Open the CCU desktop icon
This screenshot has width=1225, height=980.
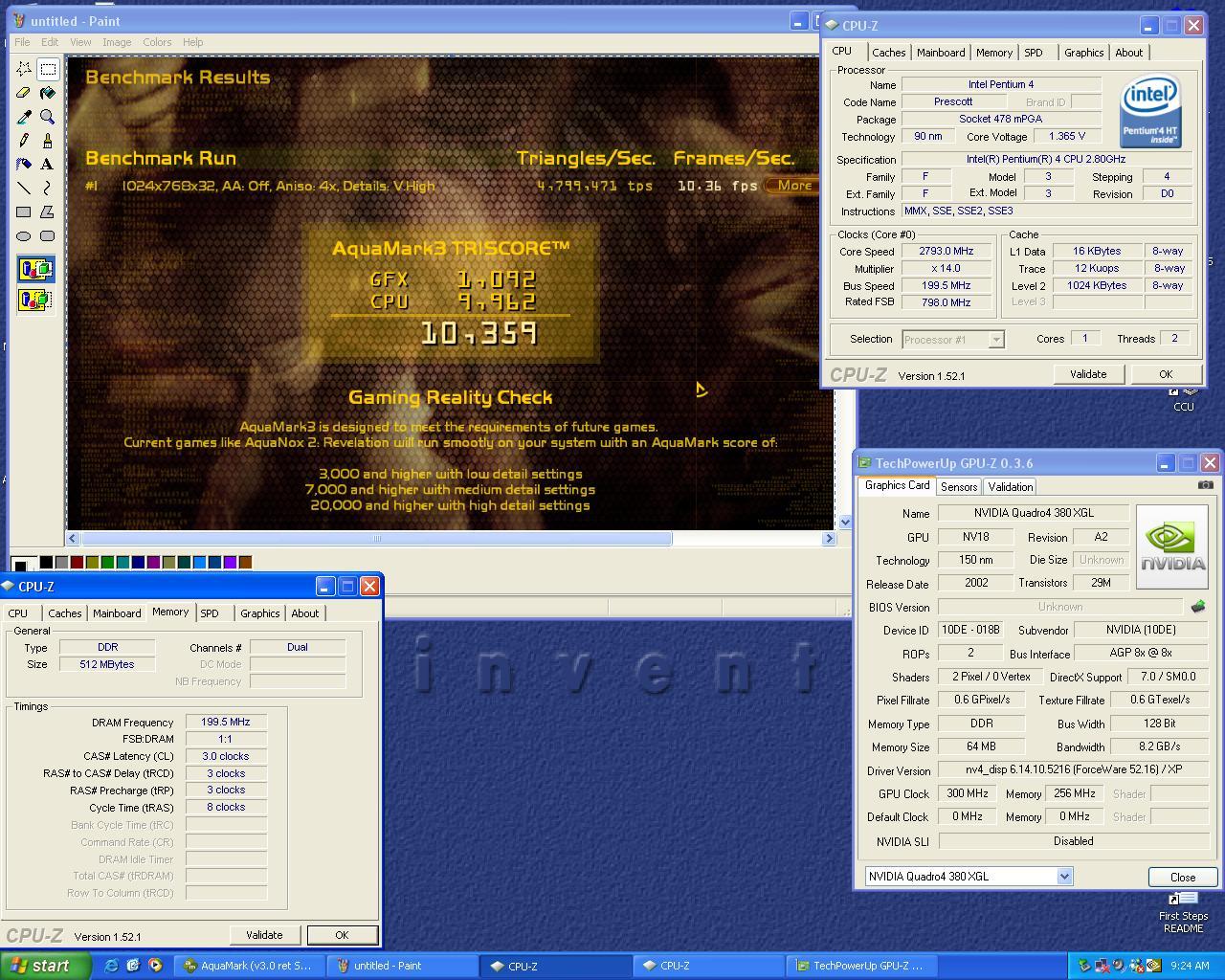tap(1184, 398)
